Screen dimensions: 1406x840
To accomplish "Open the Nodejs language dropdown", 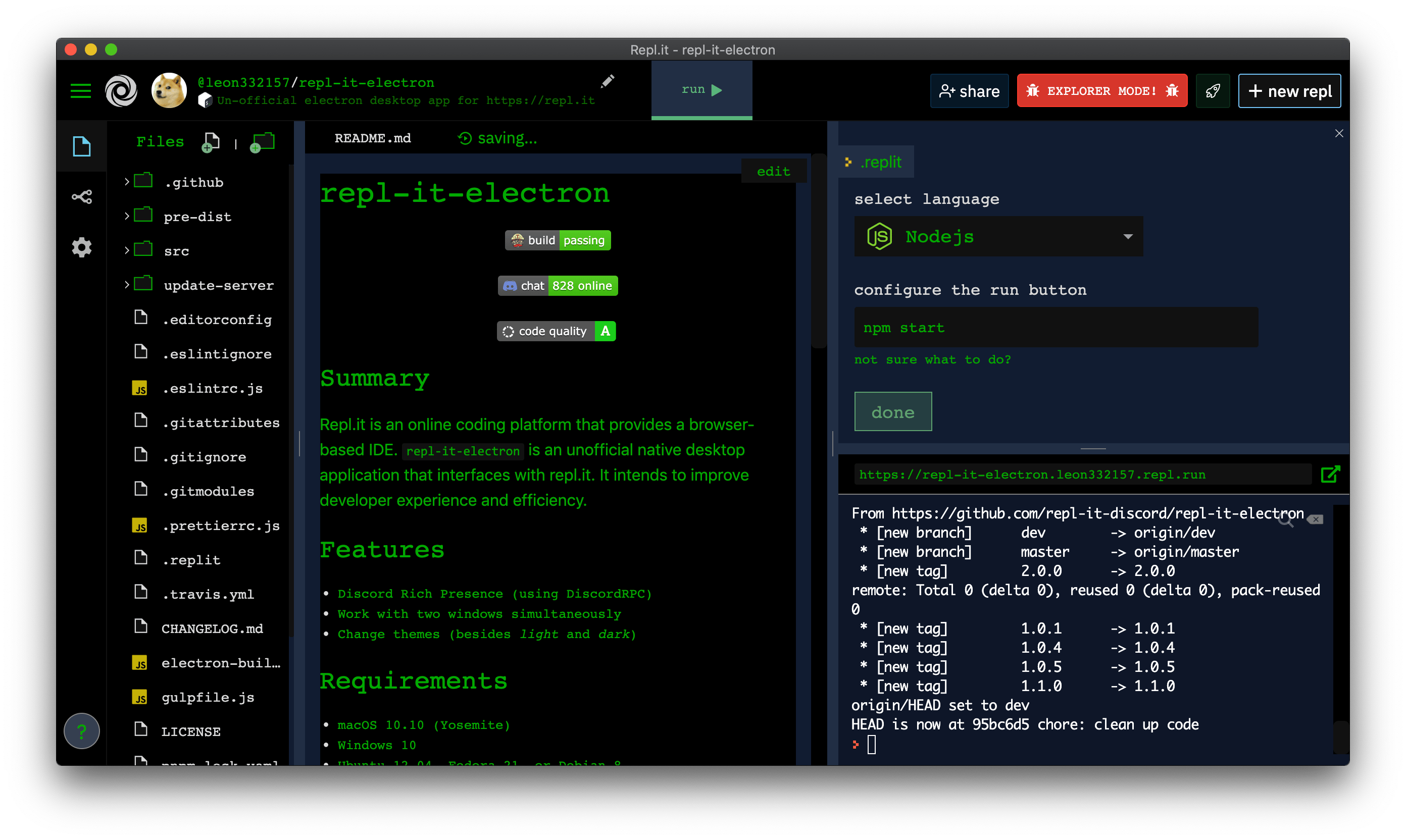I will (x=998, y=237).
